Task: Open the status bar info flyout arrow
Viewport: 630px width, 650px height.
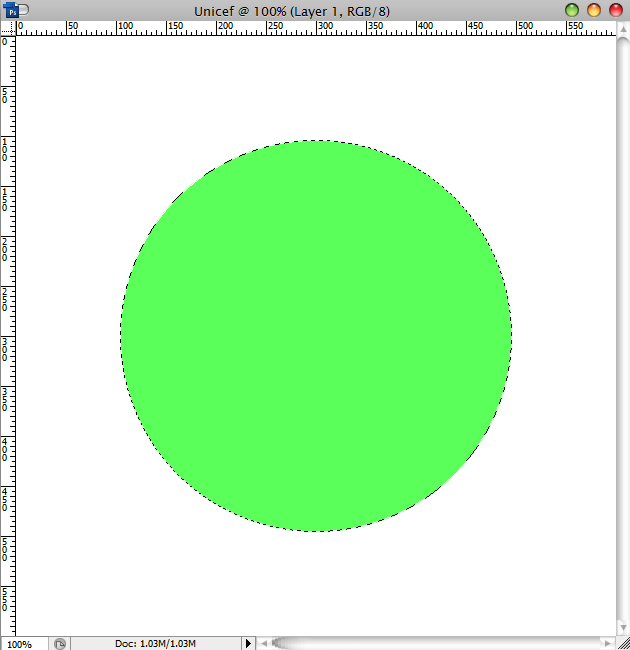Action: 248,643
